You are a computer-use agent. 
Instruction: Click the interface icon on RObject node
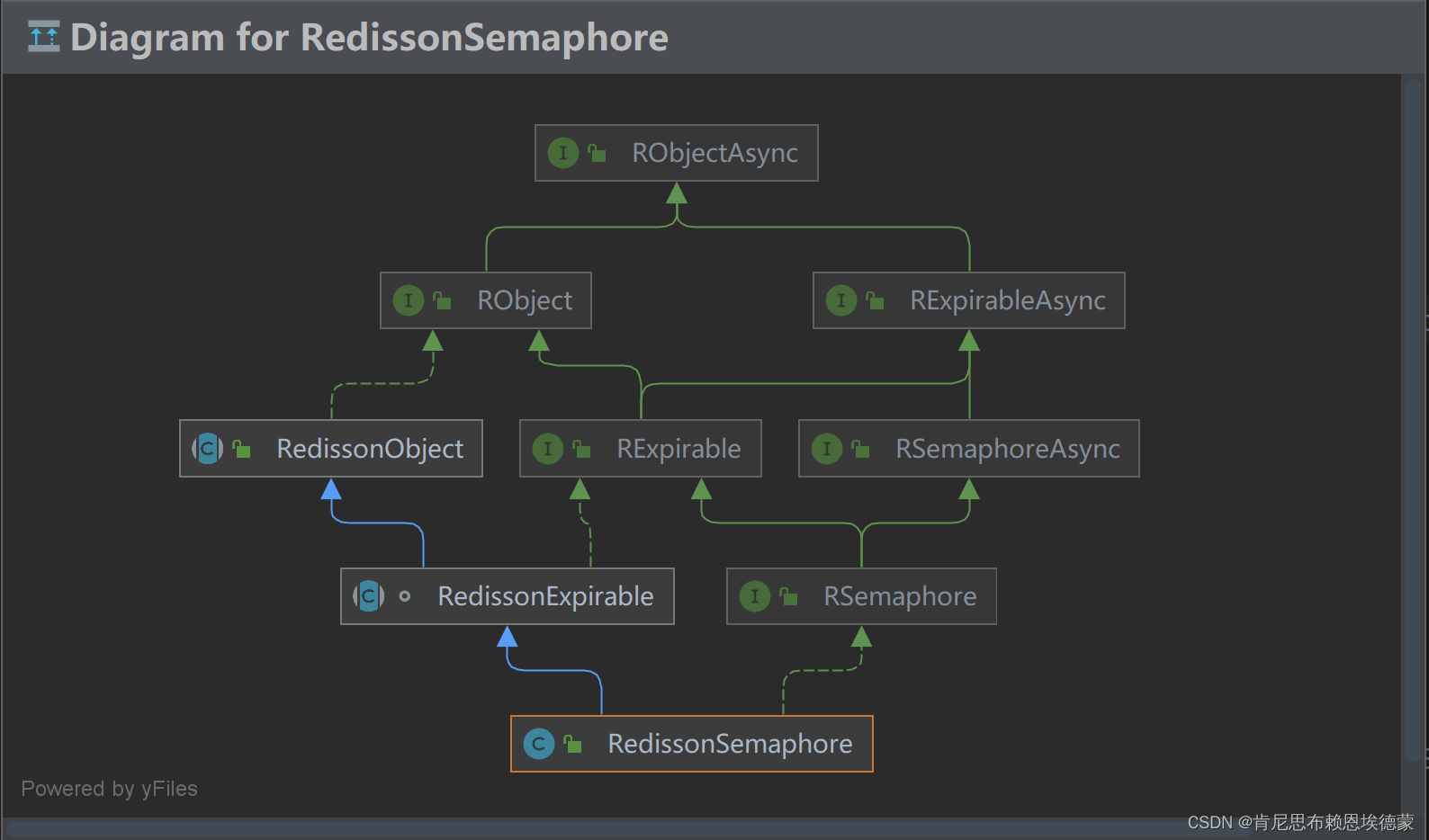click(409, 300)
